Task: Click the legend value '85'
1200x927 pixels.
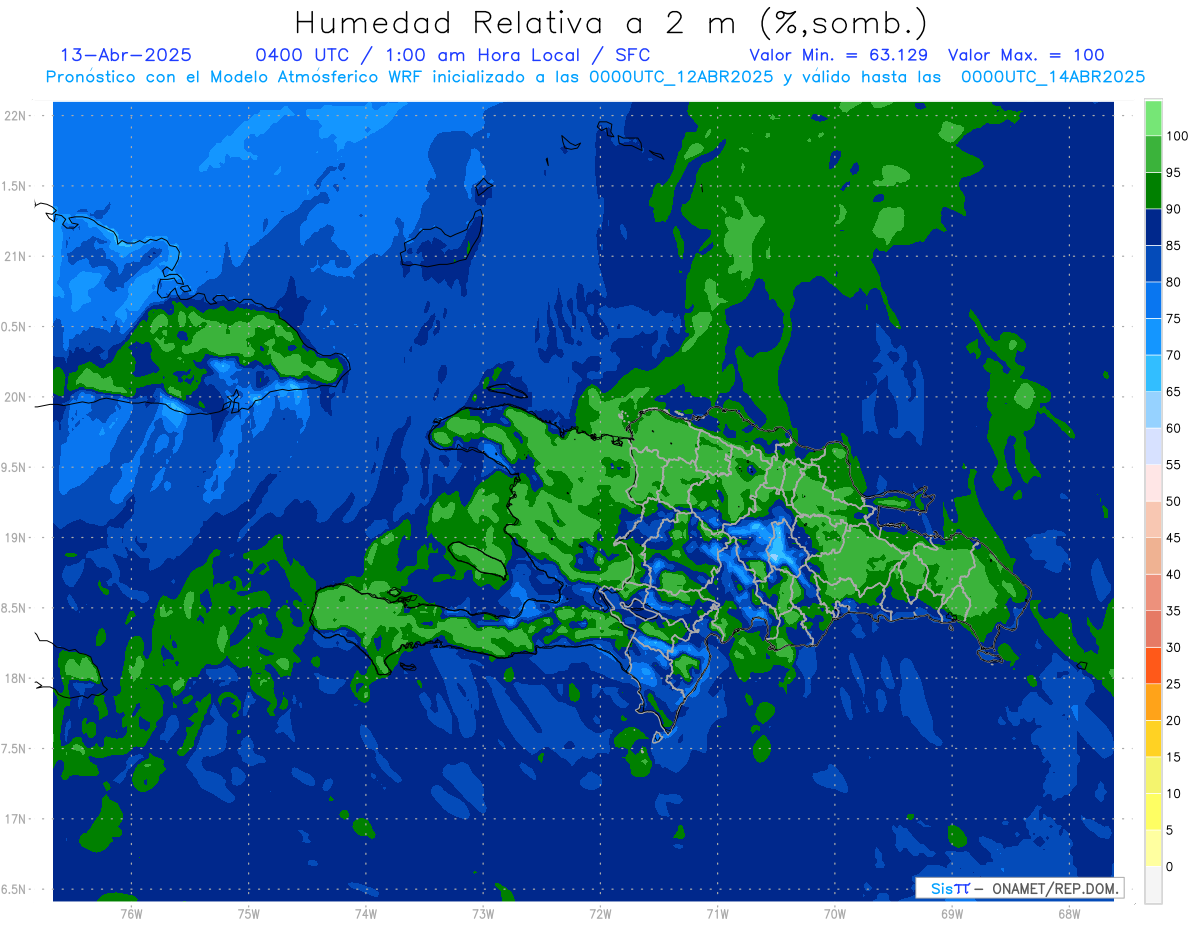Action: point(1174,245)
